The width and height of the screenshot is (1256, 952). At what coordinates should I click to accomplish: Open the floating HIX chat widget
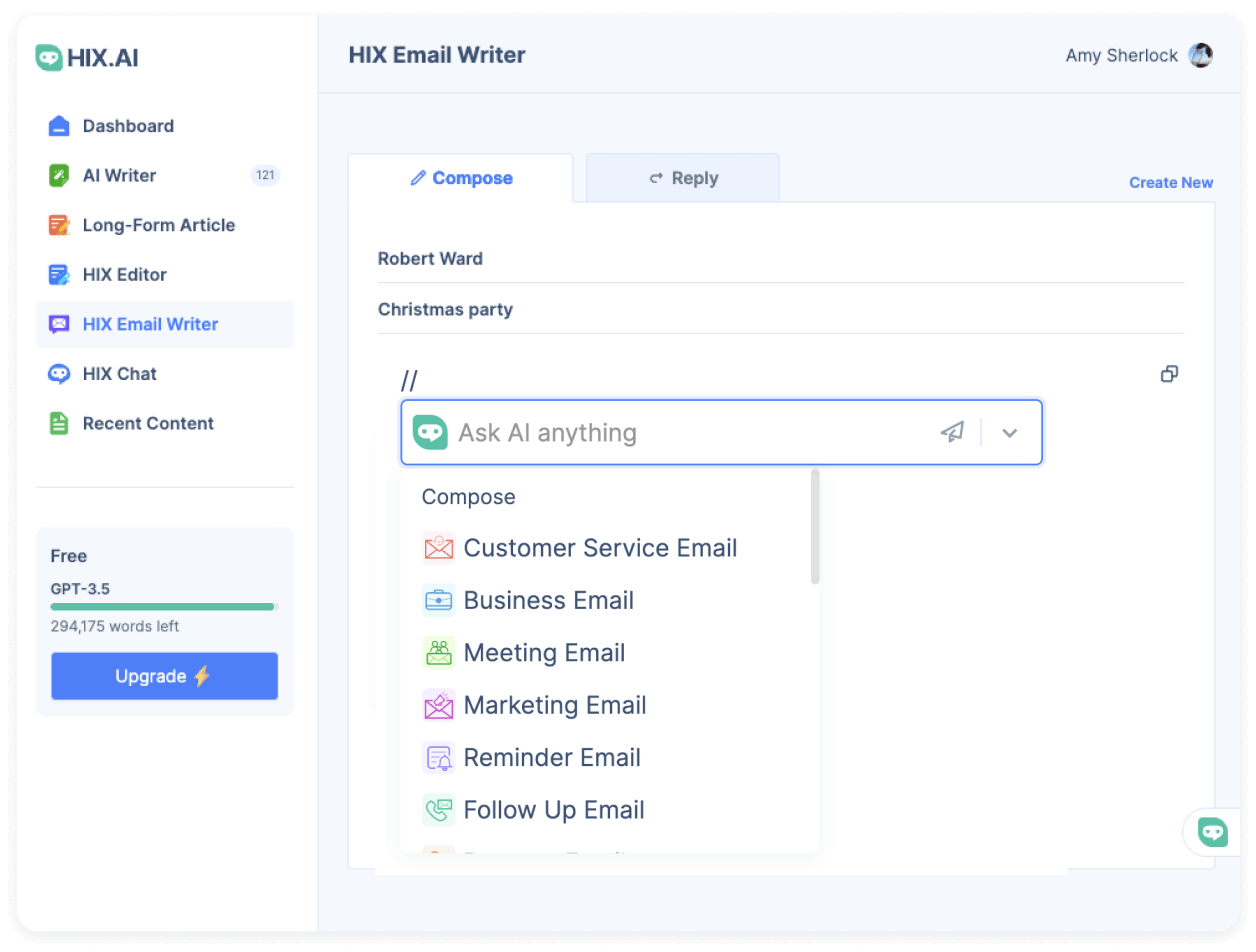pos(1212,832)
